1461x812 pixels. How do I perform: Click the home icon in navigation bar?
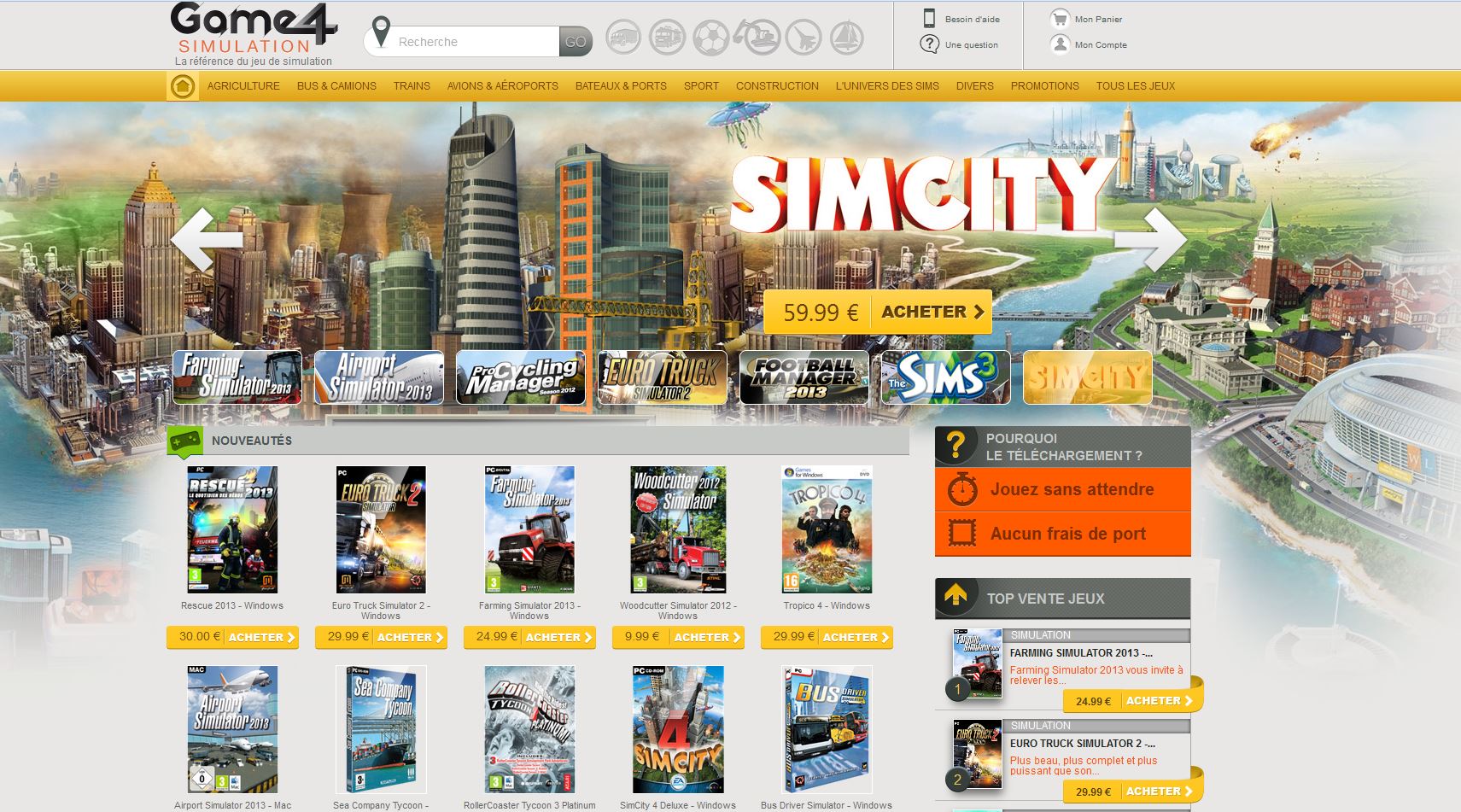coord(182,86)
